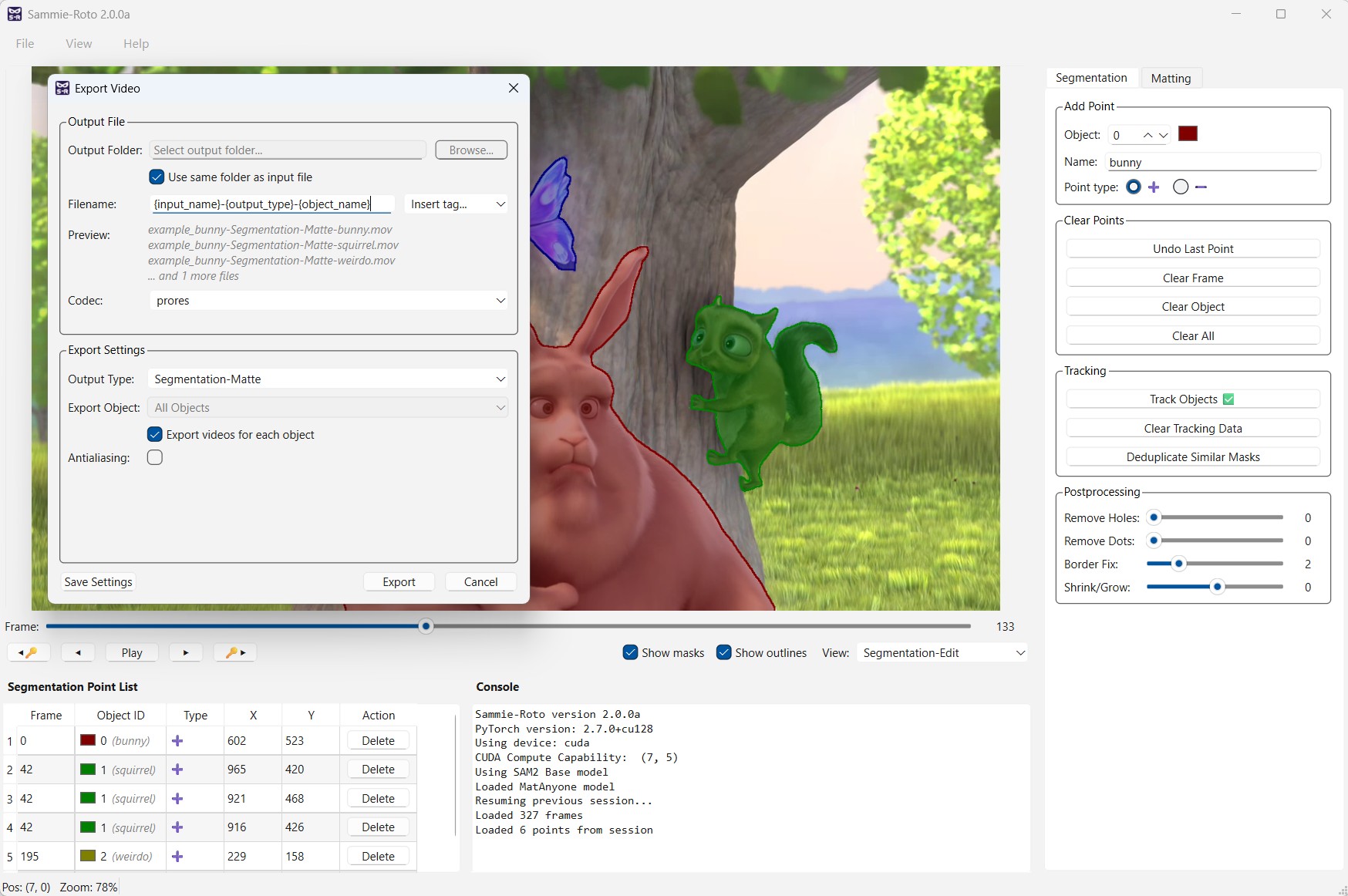Open the Help menu
The height and width of the screenshot is (896, 1348).
click(136, 43)
